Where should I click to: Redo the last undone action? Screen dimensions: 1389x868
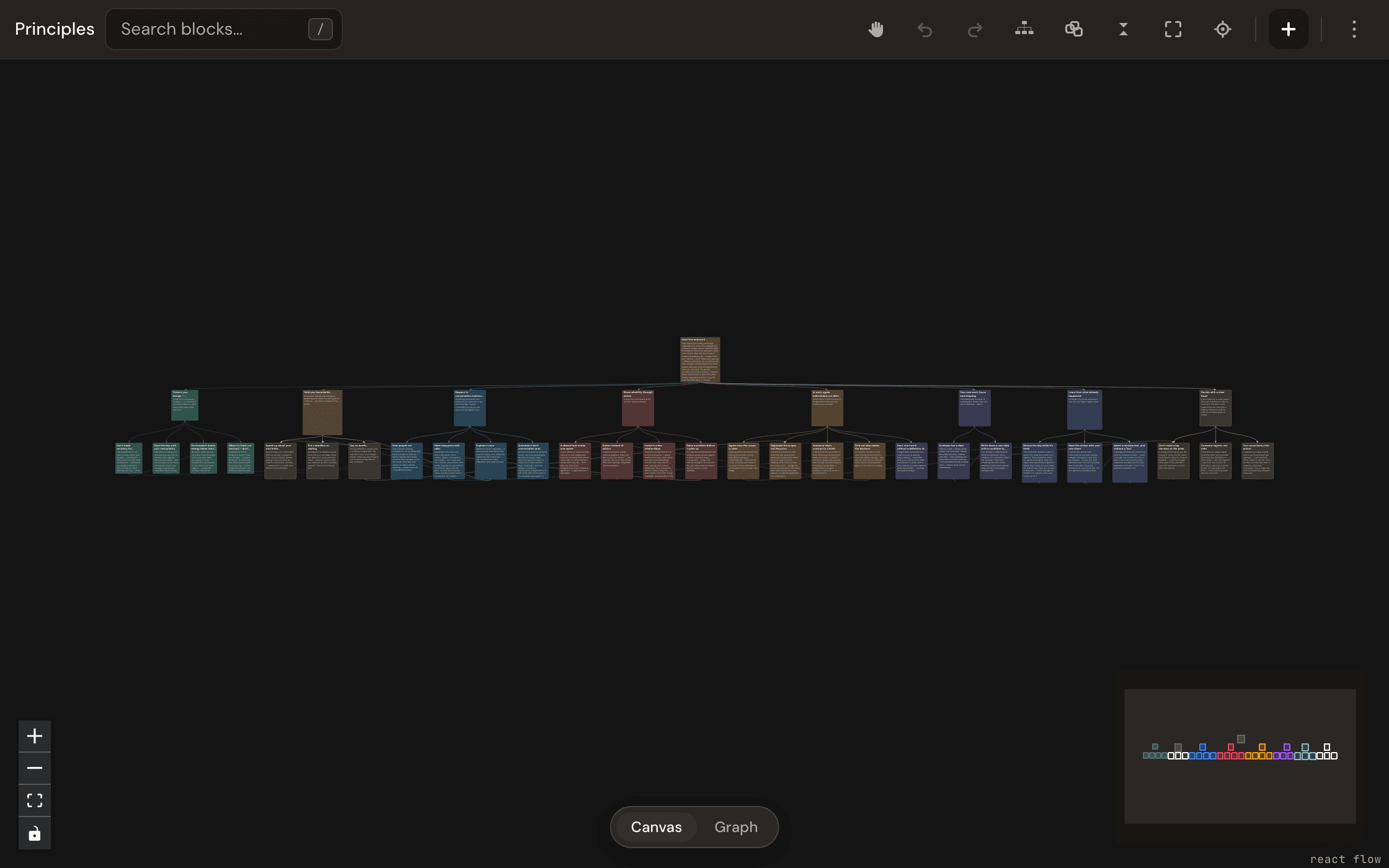click(975, 29)
